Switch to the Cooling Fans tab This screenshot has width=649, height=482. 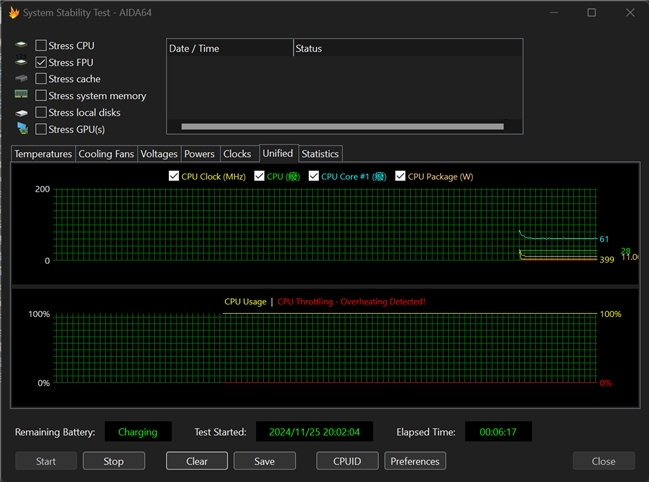(x=106, y=154)
